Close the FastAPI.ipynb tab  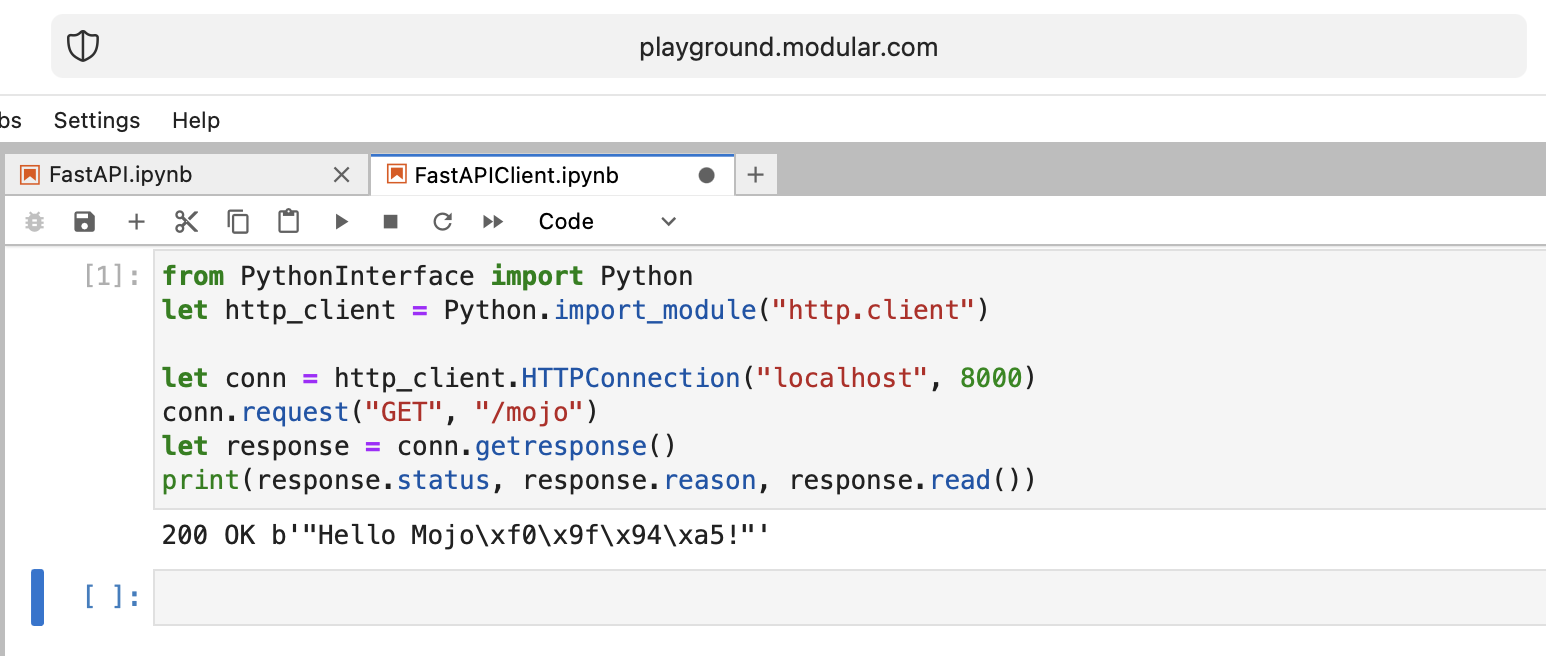coord(341,175)
